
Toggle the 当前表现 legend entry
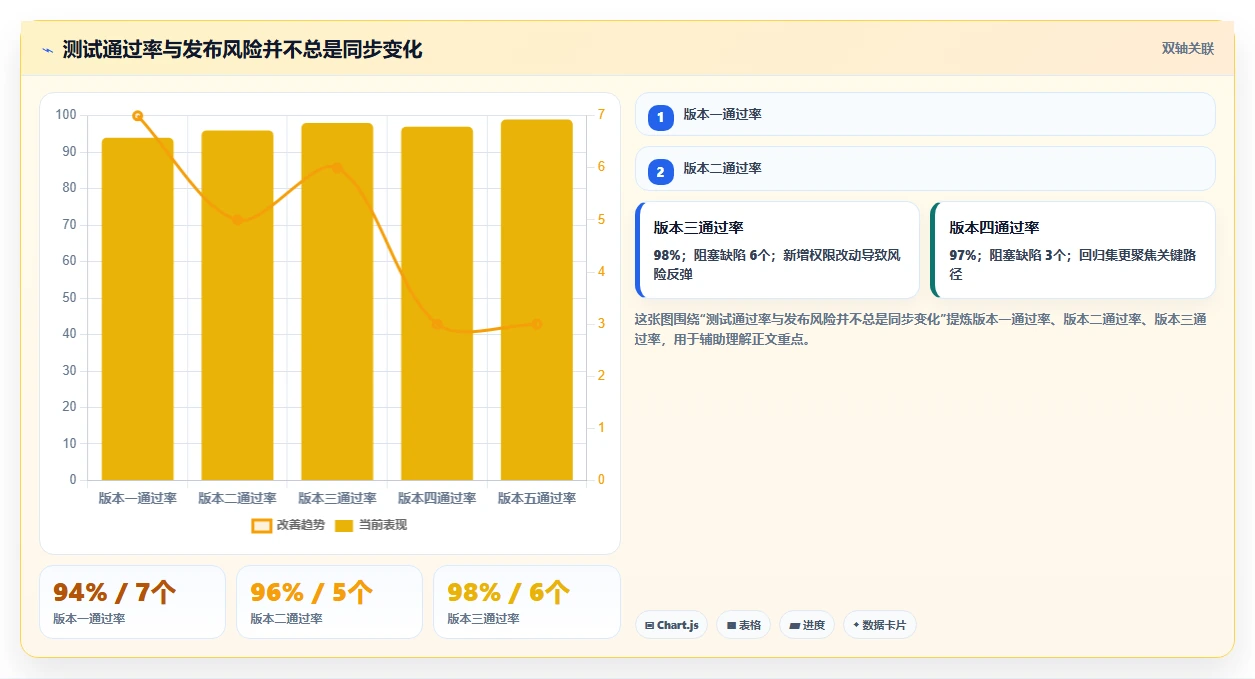pos(370,525)
